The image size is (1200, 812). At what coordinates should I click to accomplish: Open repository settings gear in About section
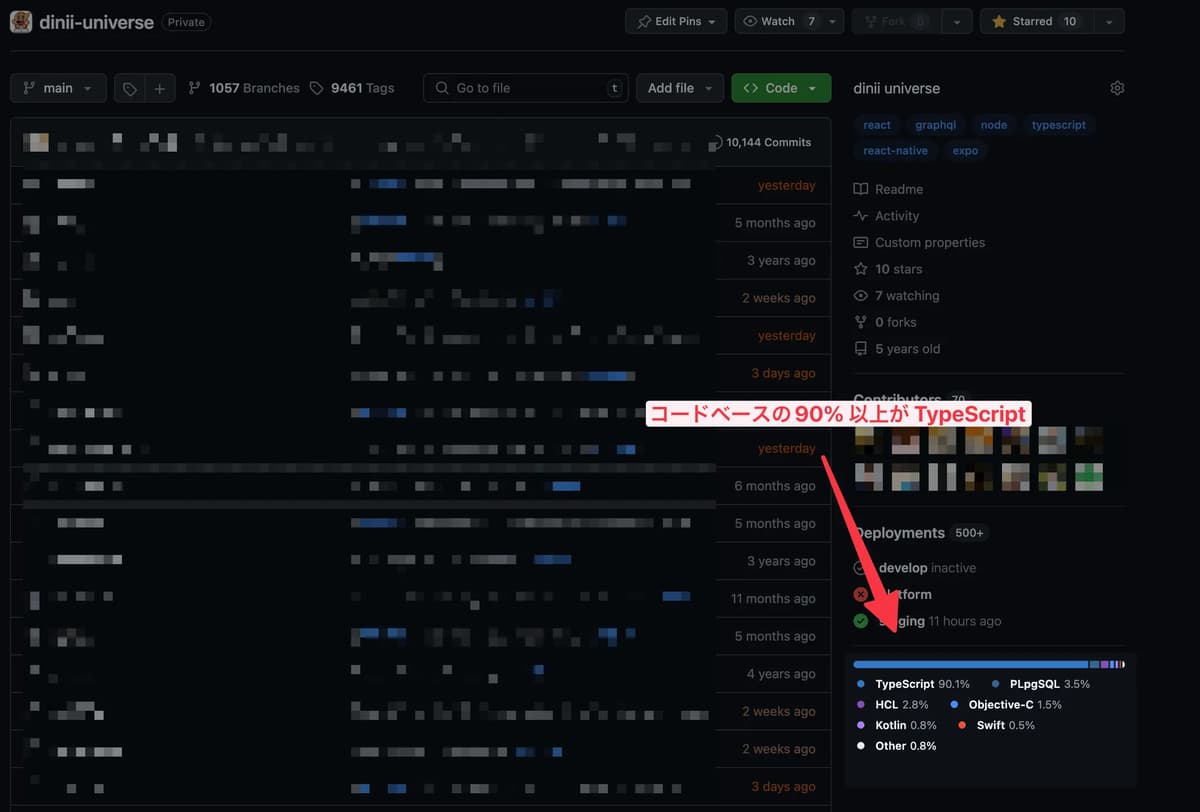pyautogui.click(x=1117, y=88)
